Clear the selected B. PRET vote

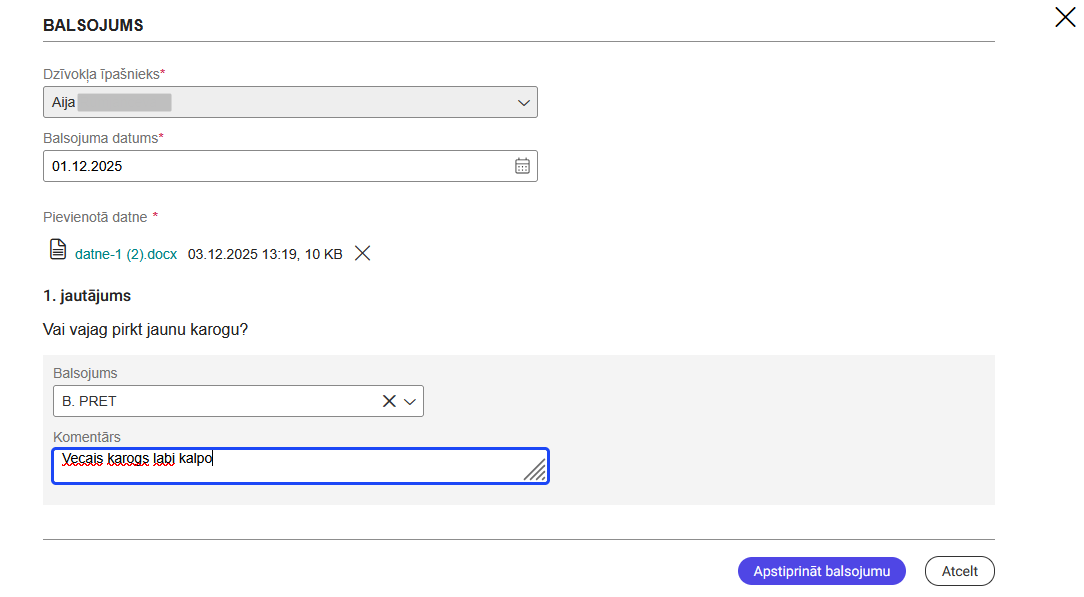(389, 401)
